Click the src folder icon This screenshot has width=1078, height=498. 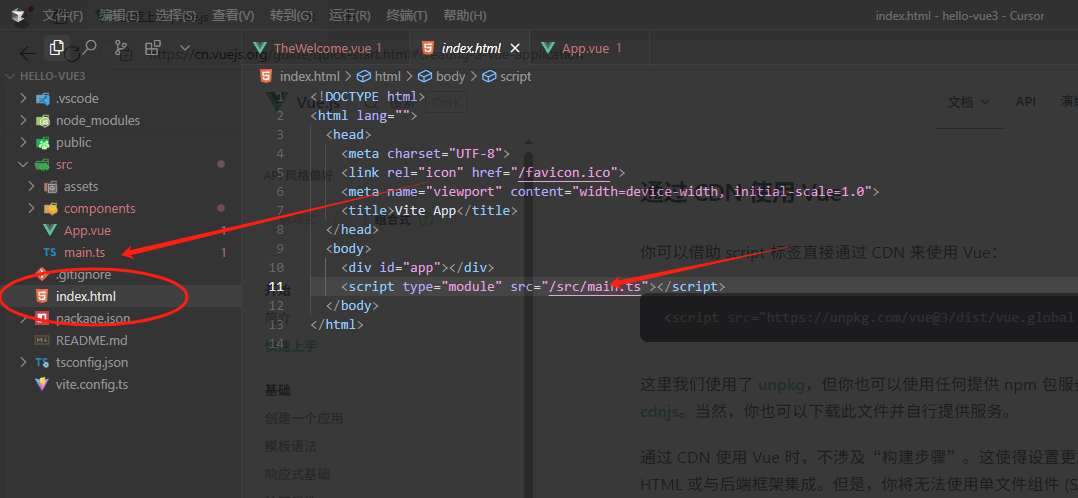[43, 164]
